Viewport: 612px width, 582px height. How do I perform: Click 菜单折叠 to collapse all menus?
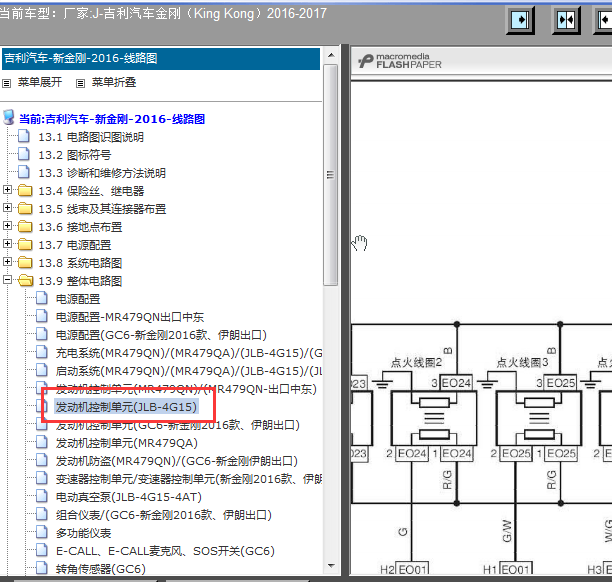tap(114, 82)
